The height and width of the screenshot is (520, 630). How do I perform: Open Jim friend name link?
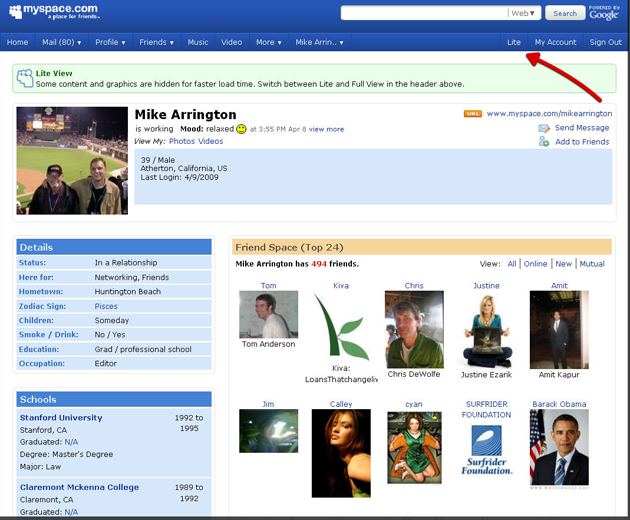(268, 404)
